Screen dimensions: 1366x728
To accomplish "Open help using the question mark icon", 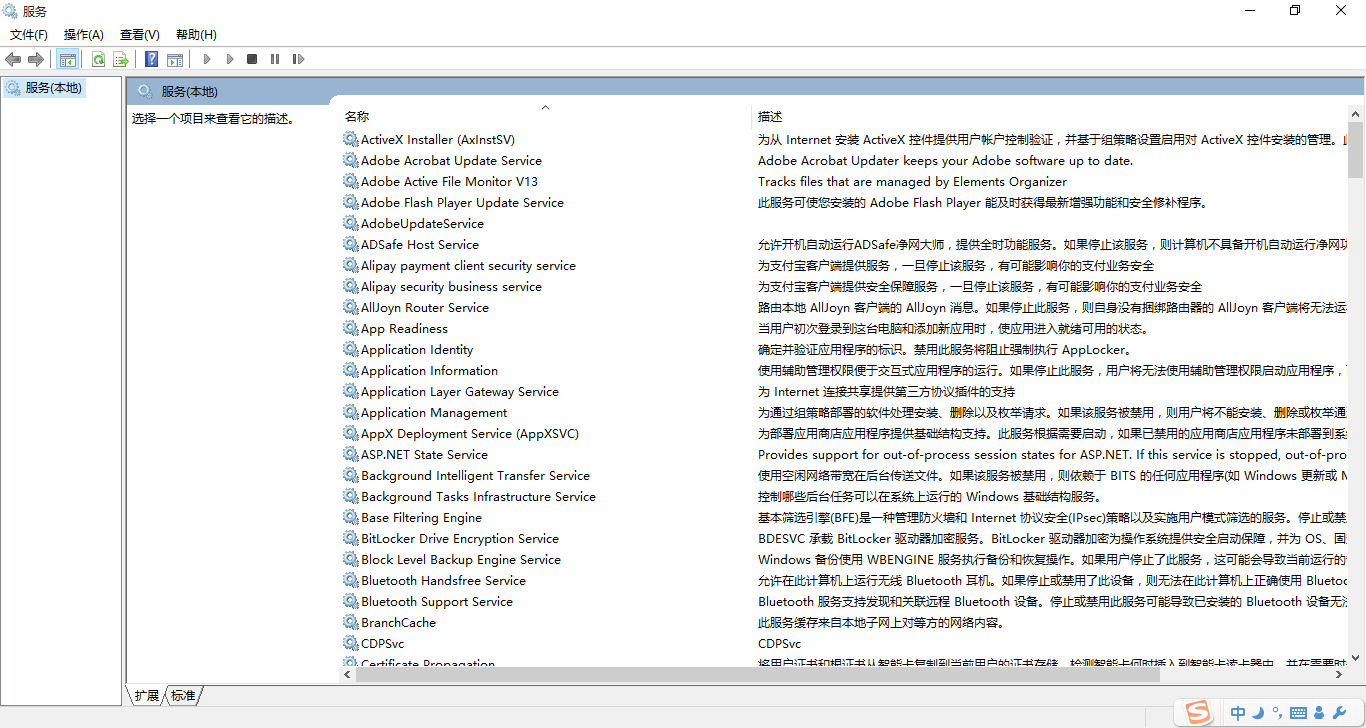I will (150, 59).
